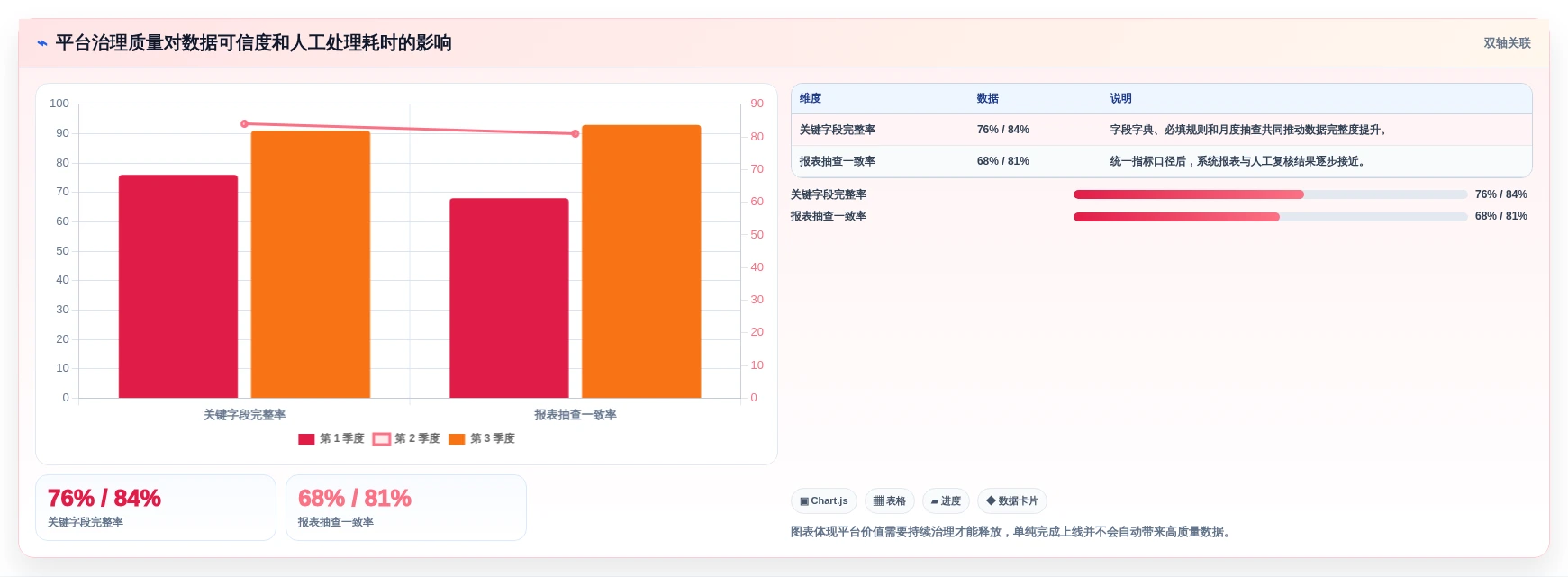Image resolution: width=1568 pixels, height=577 pixels.
Task: Click the chart title 平台治理质量对数据可信度
Action: [x=253, y=43]
